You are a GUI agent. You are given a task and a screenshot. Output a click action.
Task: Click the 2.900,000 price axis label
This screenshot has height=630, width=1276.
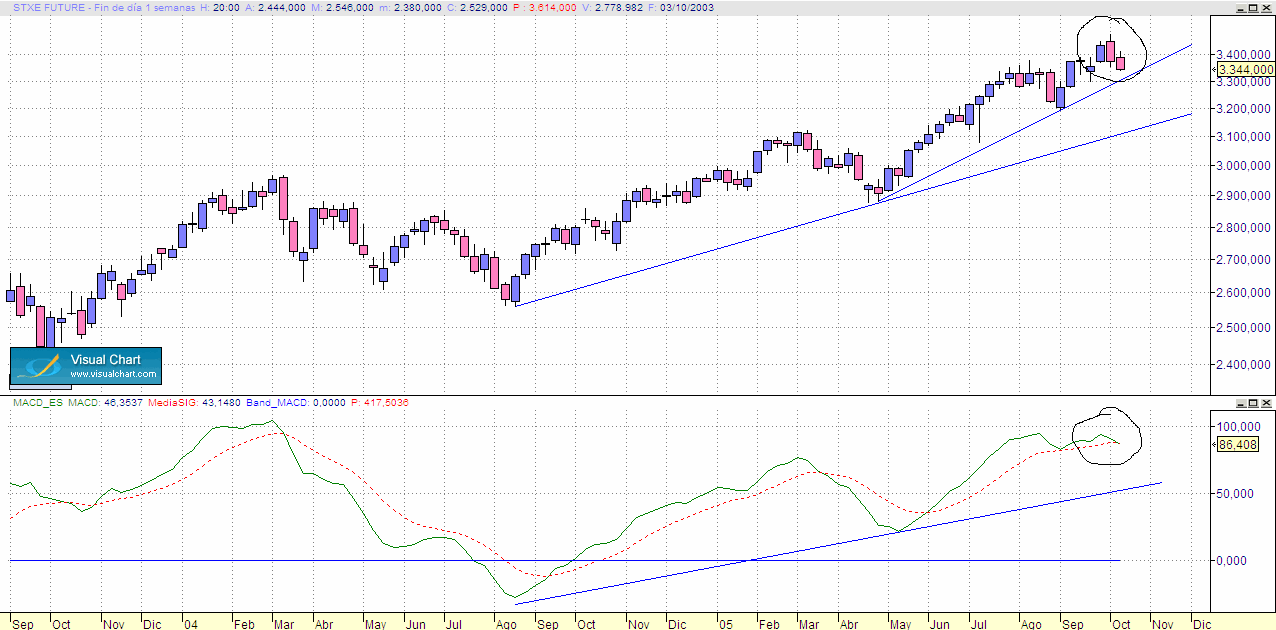[x=1243, y=196]
